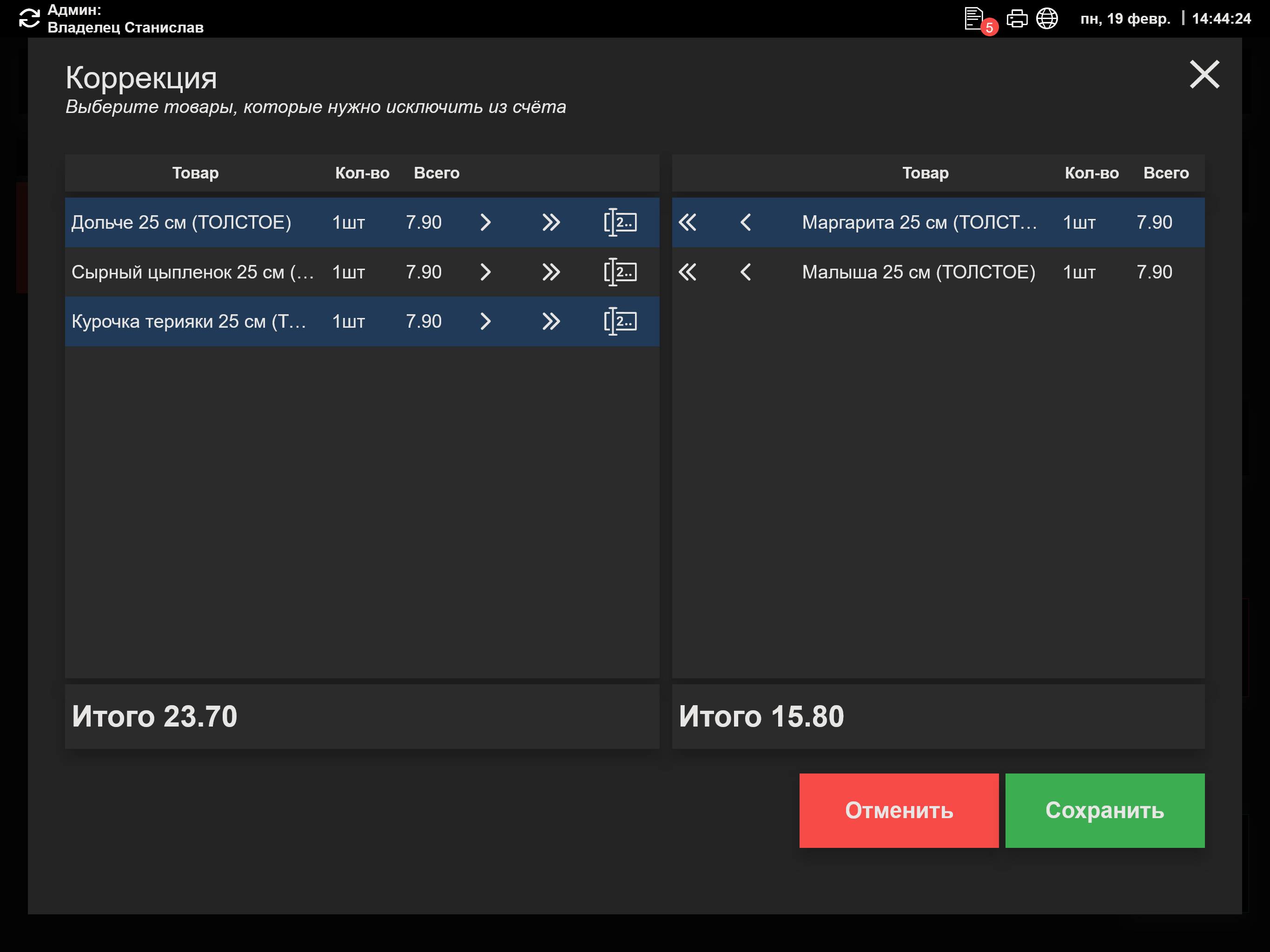Click the Итого 15.80 total

(761, 716)
